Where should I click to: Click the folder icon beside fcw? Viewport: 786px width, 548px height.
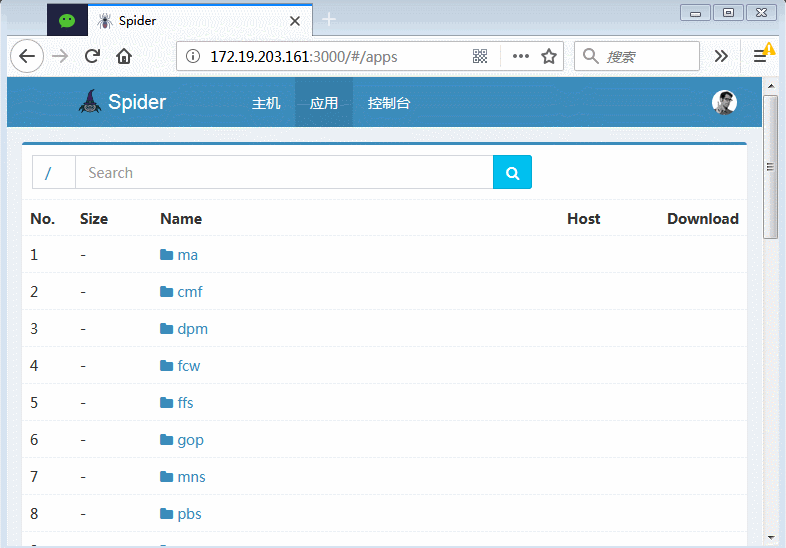(x=166, y=366)
